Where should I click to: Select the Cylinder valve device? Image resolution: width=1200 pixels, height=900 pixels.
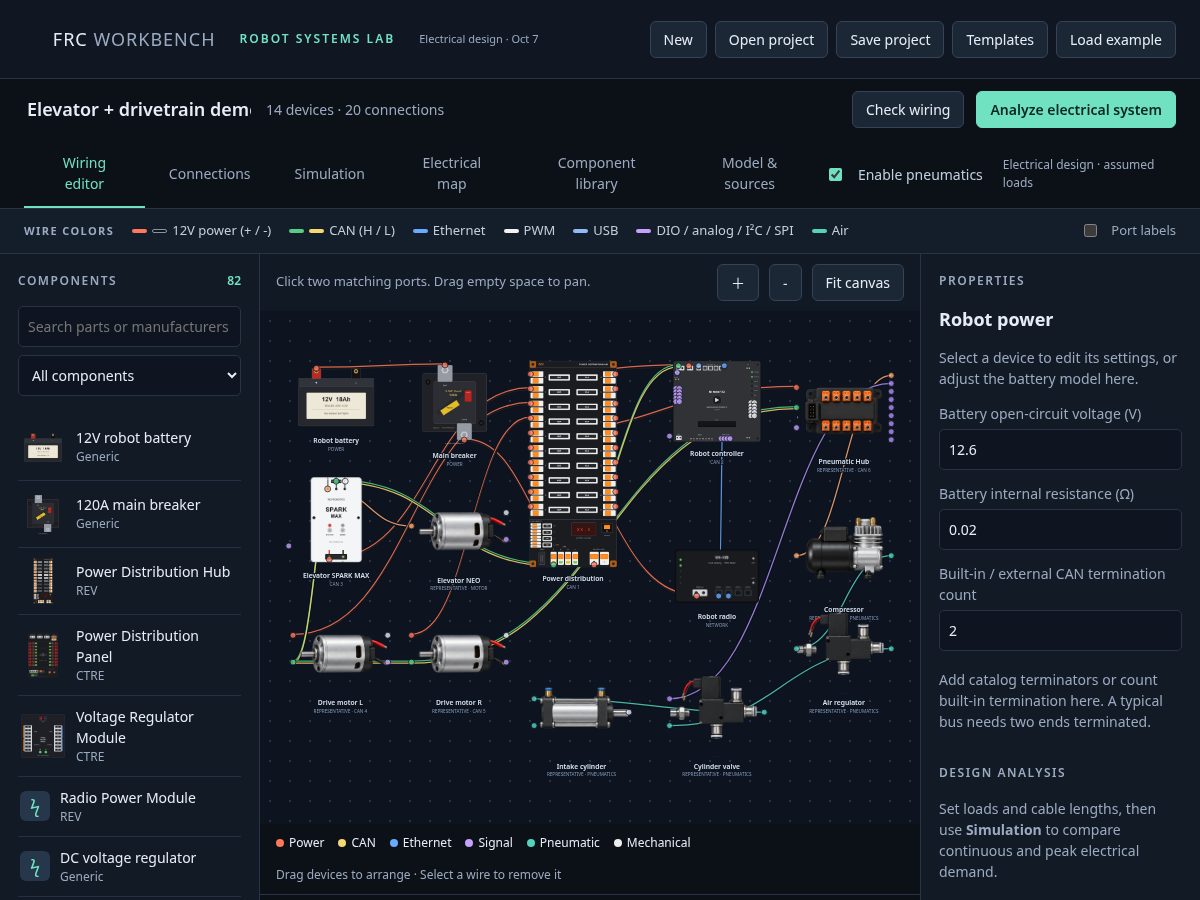tap(716, 706)
